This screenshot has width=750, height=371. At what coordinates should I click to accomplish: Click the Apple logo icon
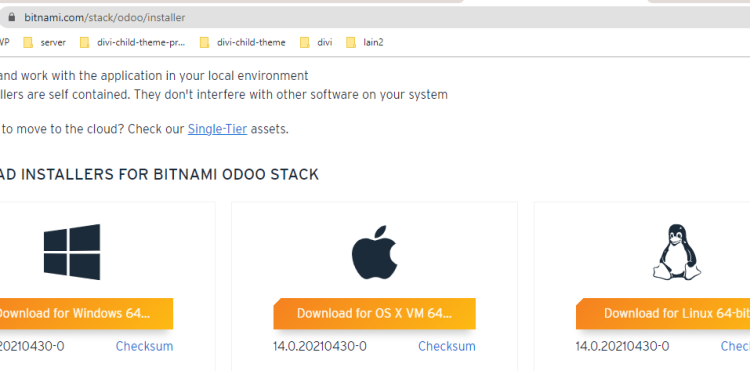375,252
